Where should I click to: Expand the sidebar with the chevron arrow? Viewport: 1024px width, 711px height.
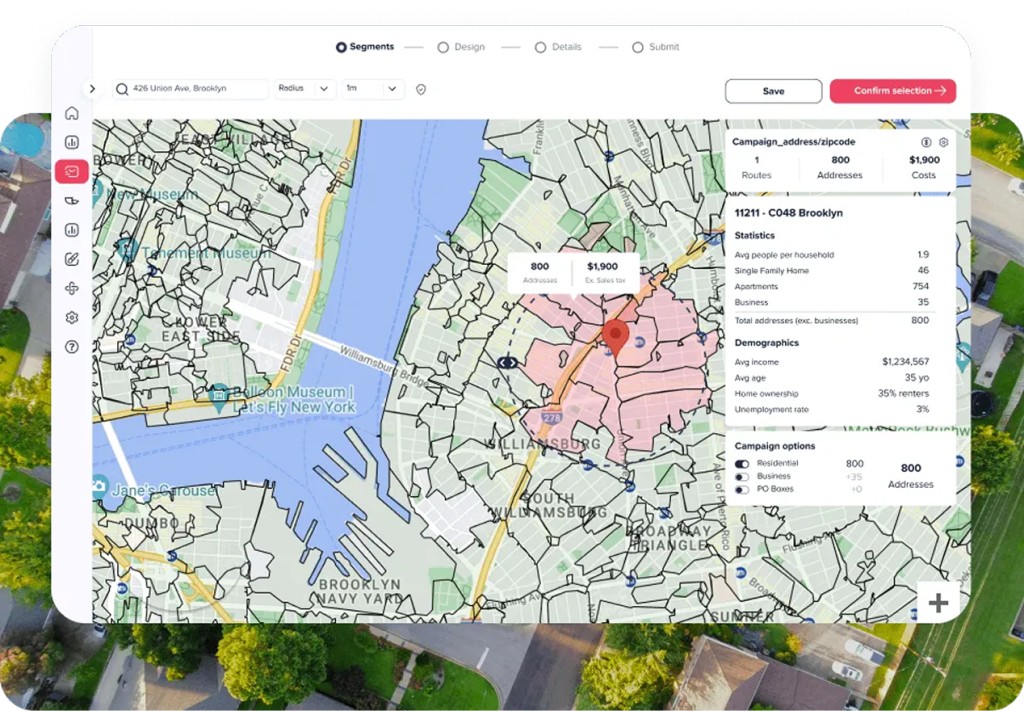[92, 89]
